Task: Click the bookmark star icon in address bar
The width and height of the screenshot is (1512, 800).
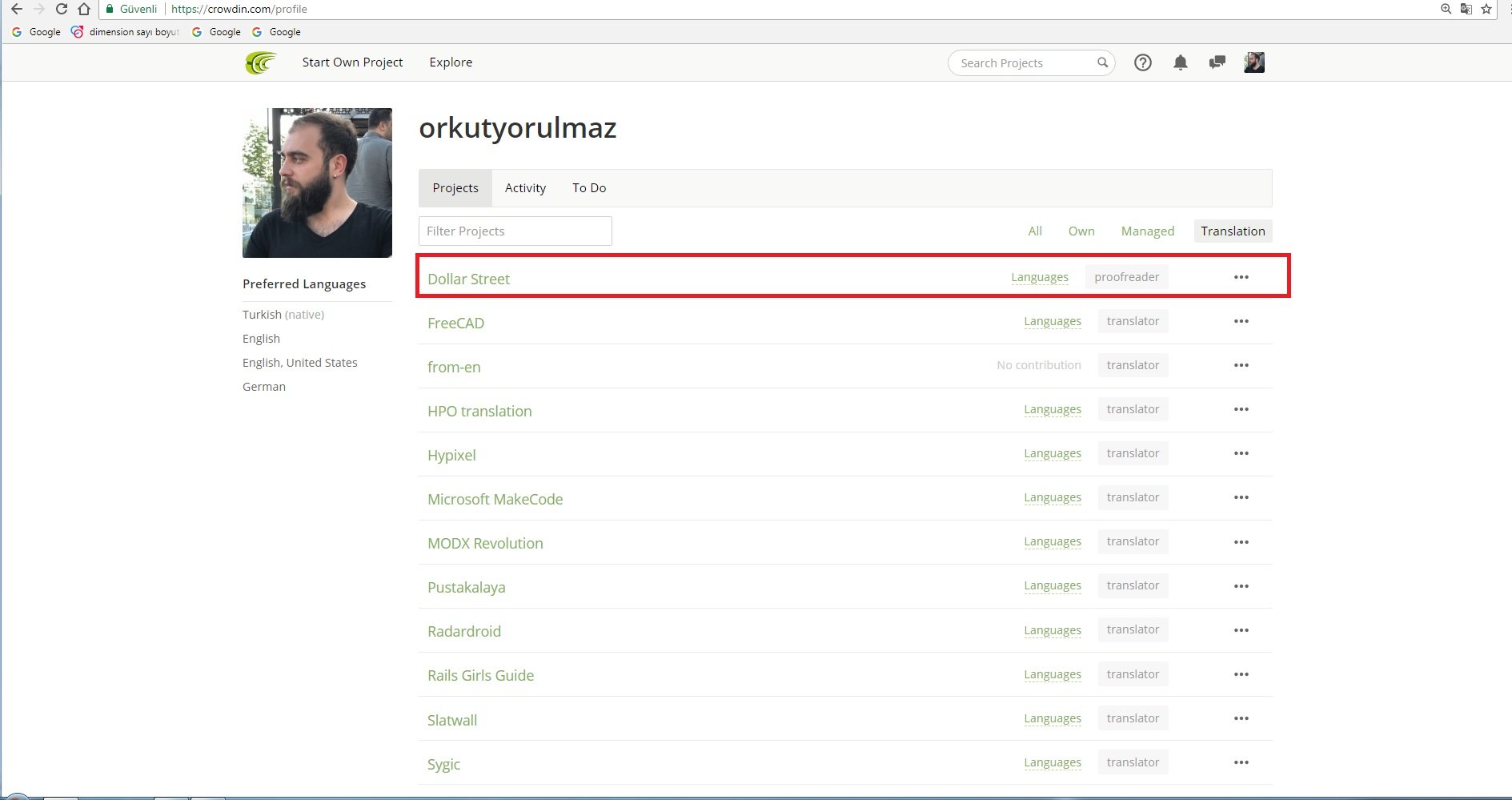Action: coord(1486,10)
